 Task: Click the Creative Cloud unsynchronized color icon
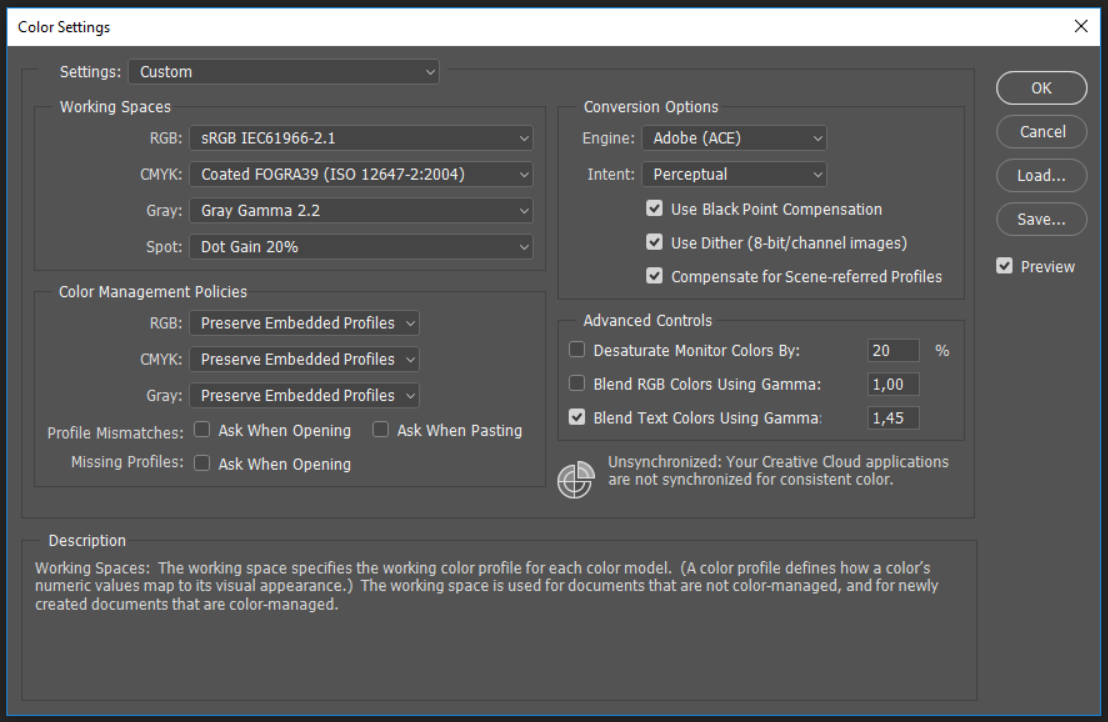pyautogui.click(x=575, y=480)
